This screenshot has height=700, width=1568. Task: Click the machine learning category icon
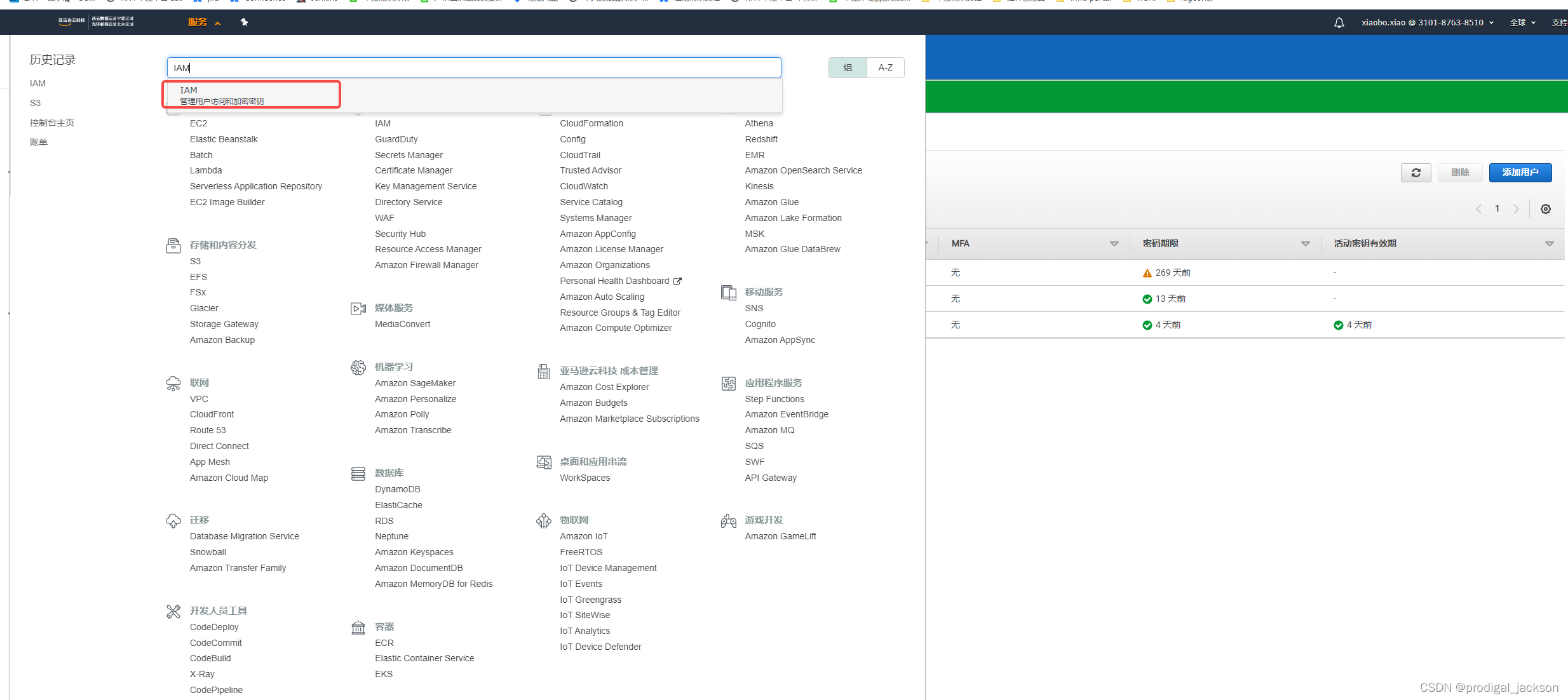tap(358, 367)
